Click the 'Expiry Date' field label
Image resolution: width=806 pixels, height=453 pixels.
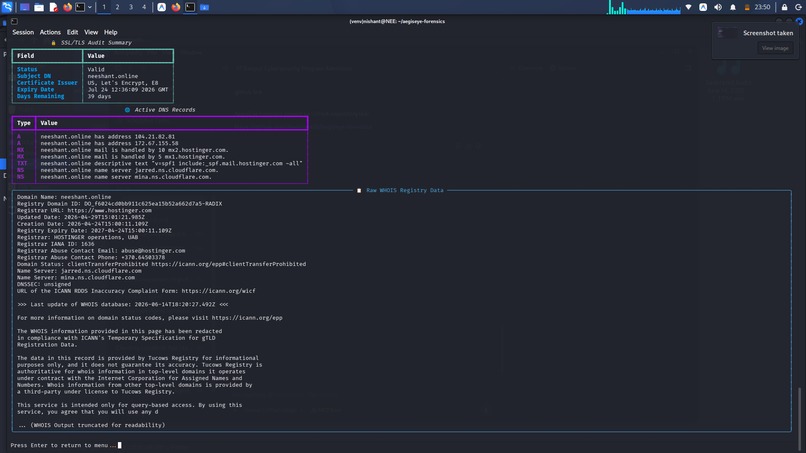click(35, 89)
